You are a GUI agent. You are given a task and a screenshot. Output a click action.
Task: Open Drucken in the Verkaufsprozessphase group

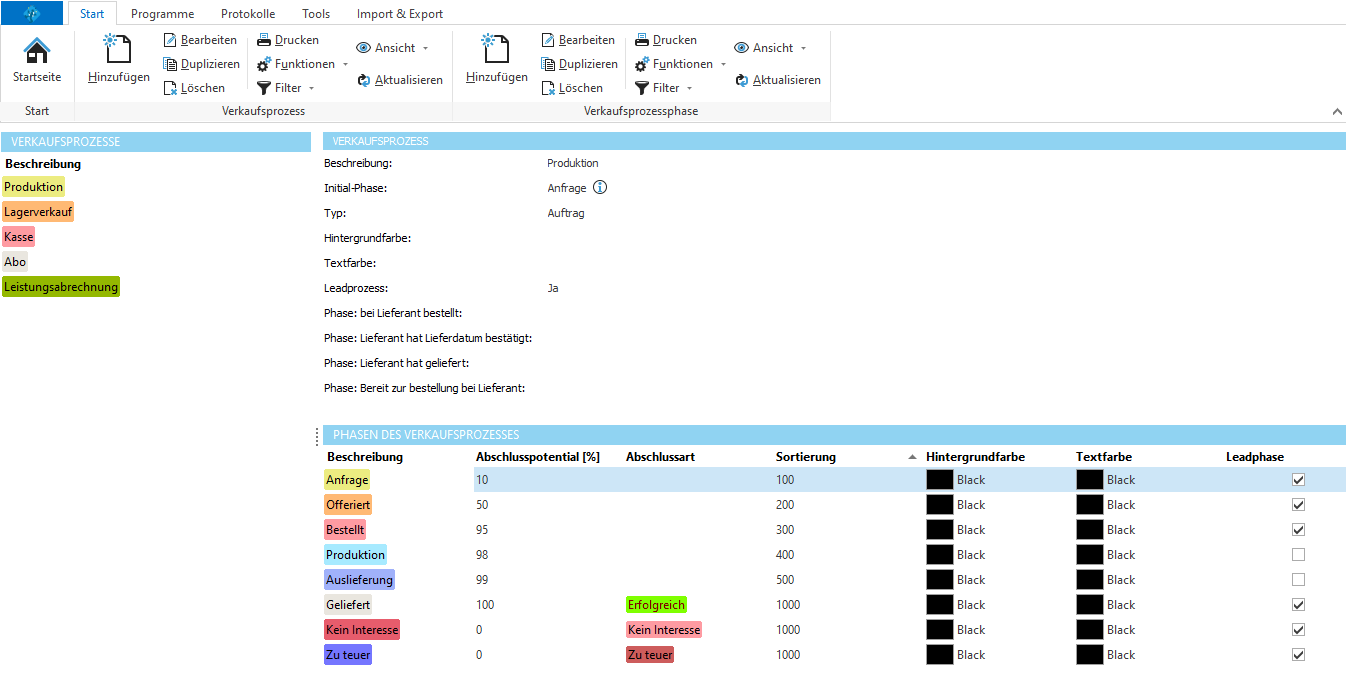pos(666,39)
